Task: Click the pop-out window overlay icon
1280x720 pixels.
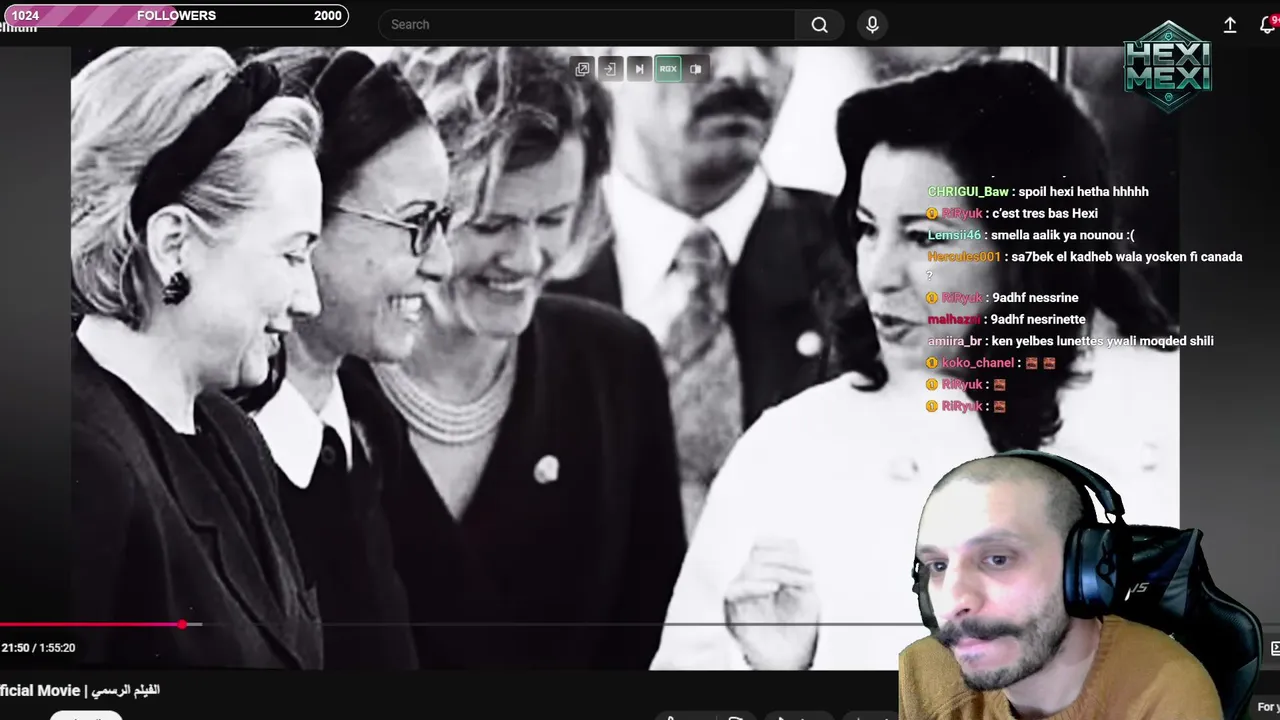Action: [582, 69]
